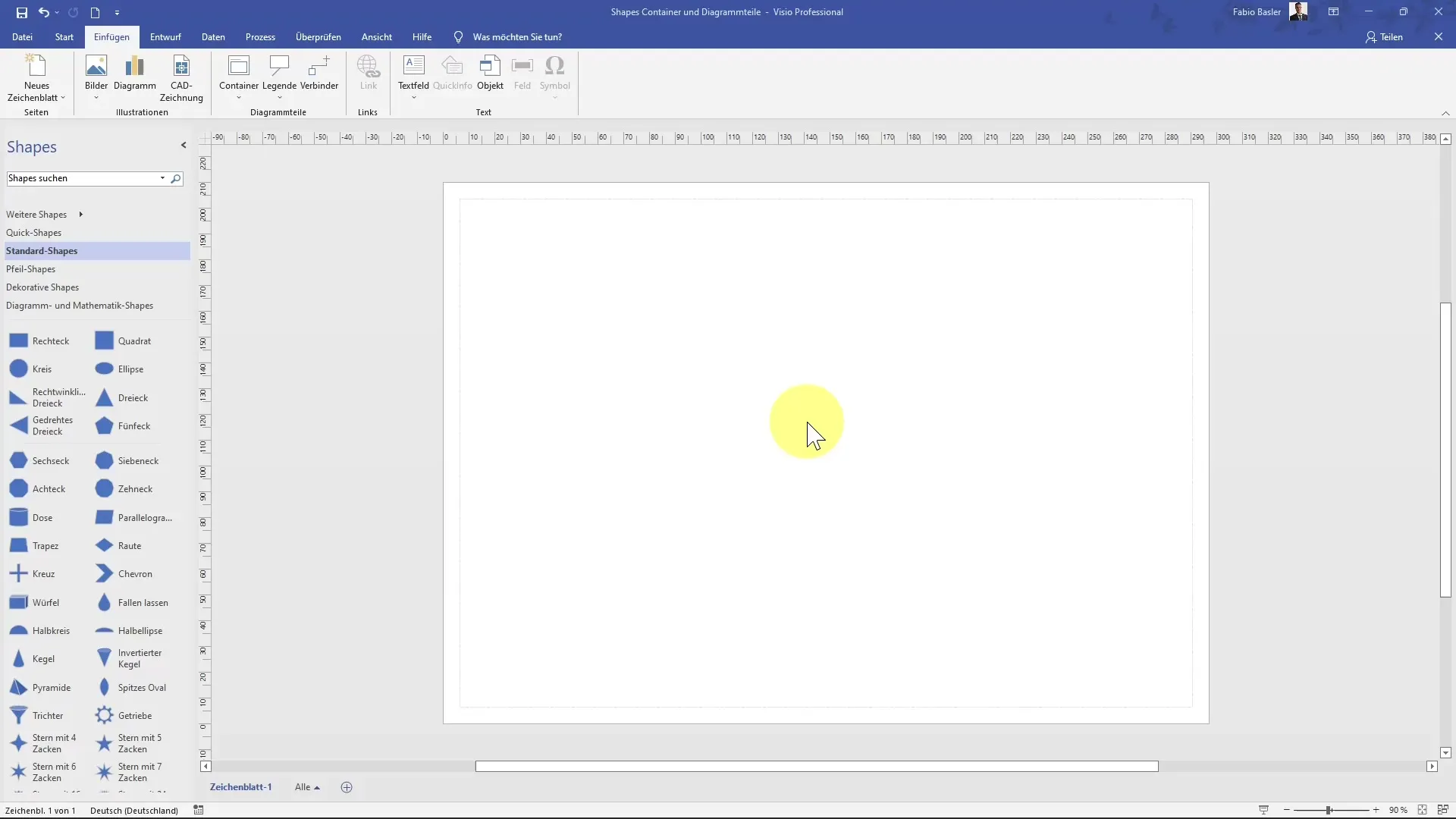Screen dimensions: 1456x819
Task: Click the Teilen share button
Action: pos(1385,36)
